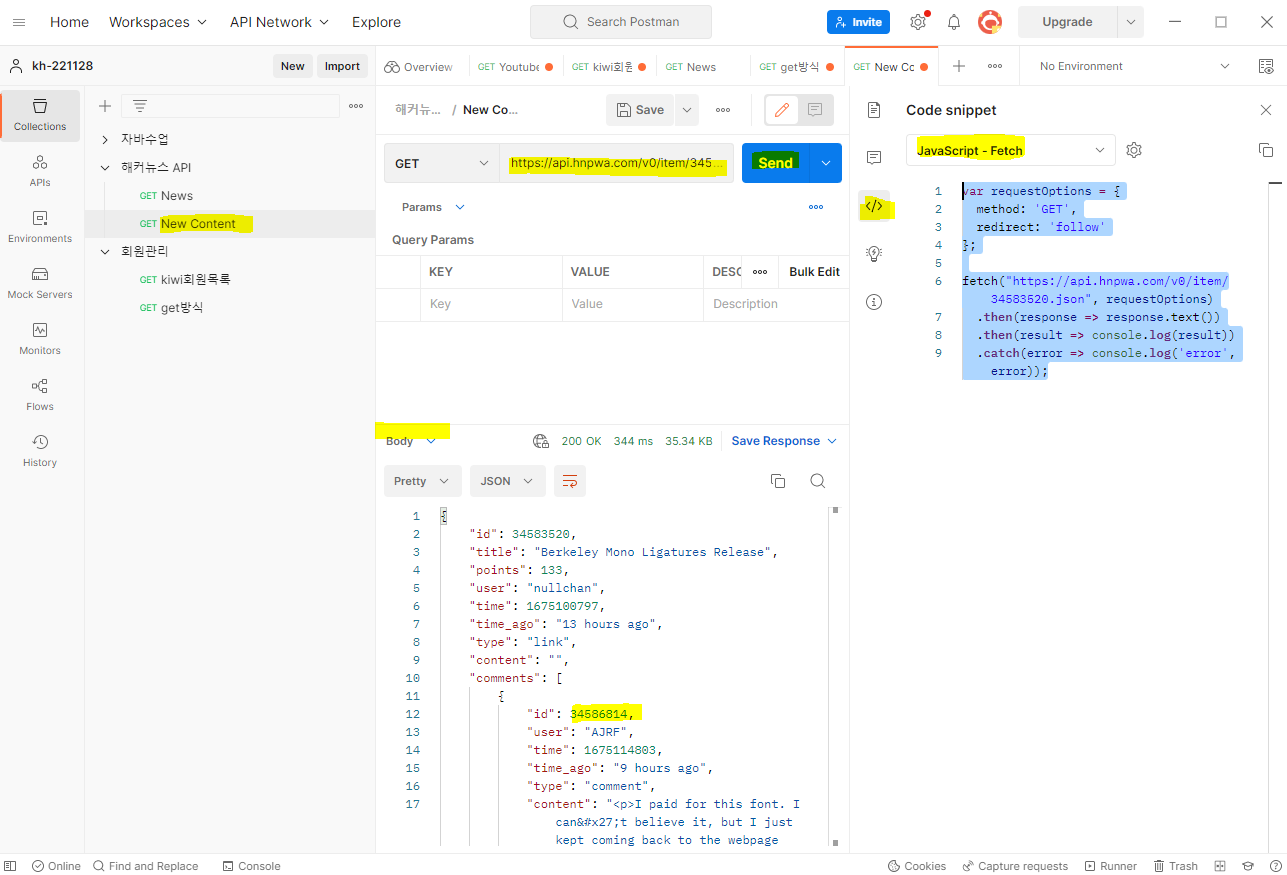Search within the response body
1287x875 pixels.
point(817,481)
